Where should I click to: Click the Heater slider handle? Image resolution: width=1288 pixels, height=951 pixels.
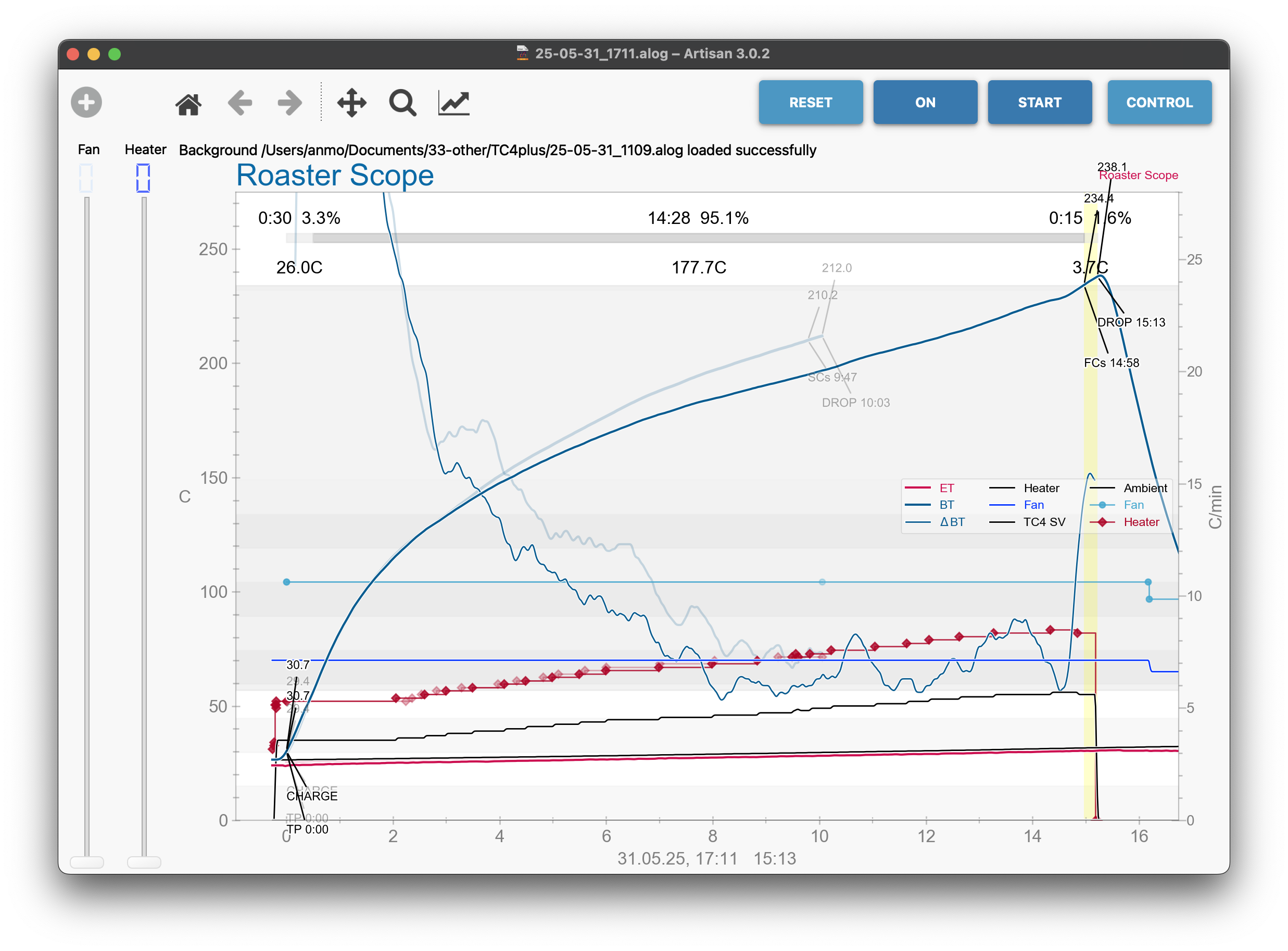(144, 862)
